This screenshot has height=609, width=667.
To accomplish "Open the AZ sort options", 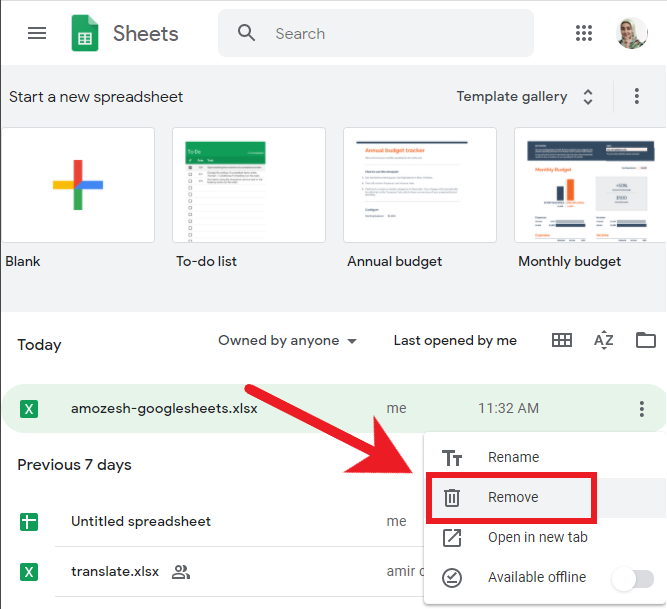I will (x=604, y=340).
